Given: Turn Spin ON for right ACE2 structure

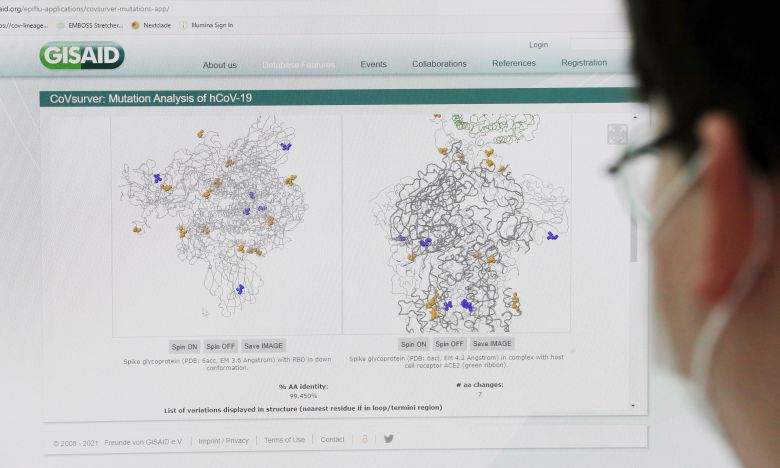Looking at the screenshot, I should click(x=413, y=344).
